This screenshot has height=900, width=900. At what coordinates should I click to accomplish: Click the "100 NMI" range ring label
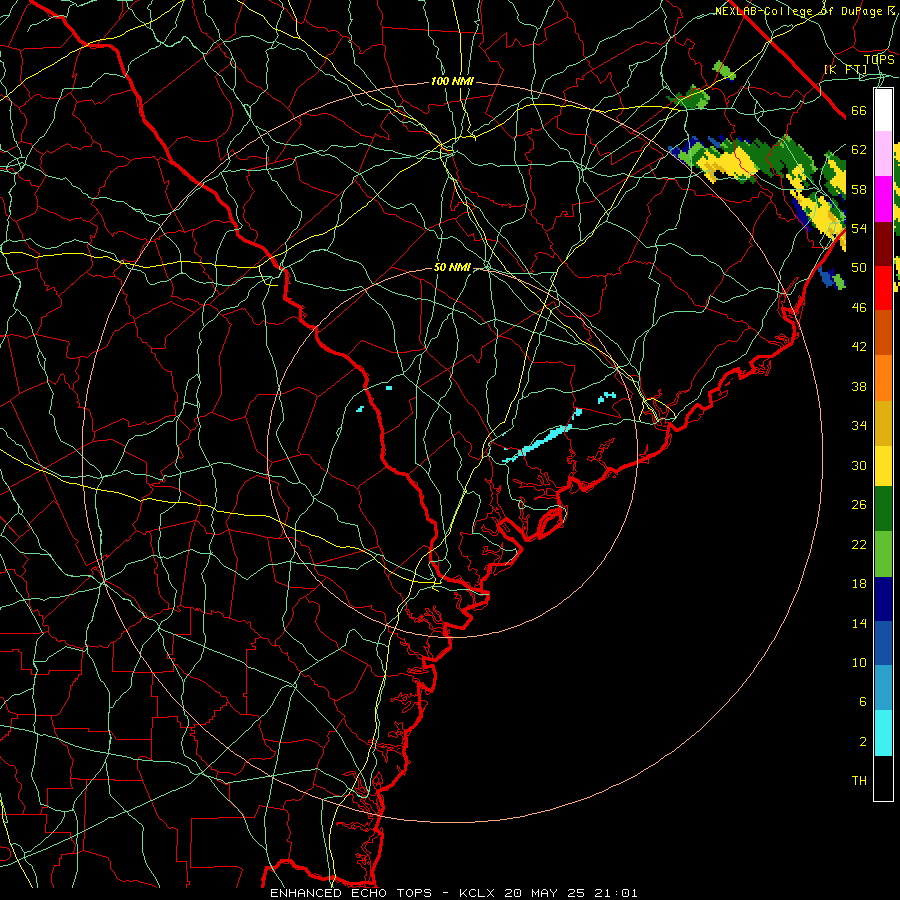452,82
